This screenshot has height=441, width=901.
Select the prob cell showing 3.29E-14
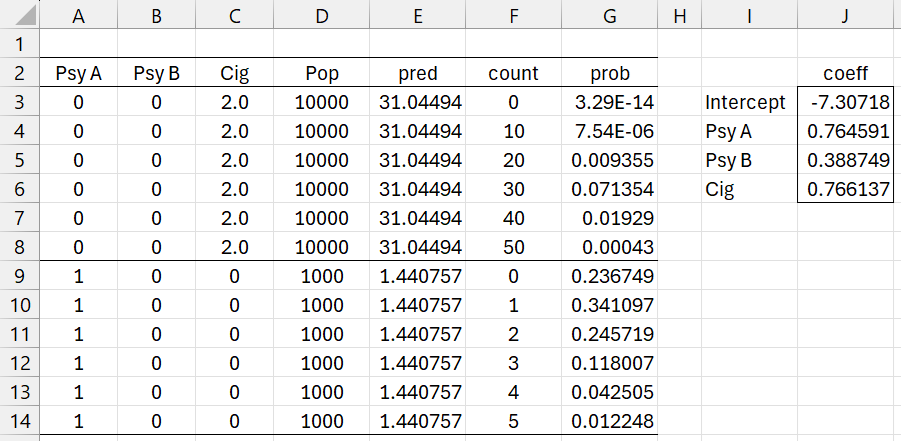(x=609, y=102)
